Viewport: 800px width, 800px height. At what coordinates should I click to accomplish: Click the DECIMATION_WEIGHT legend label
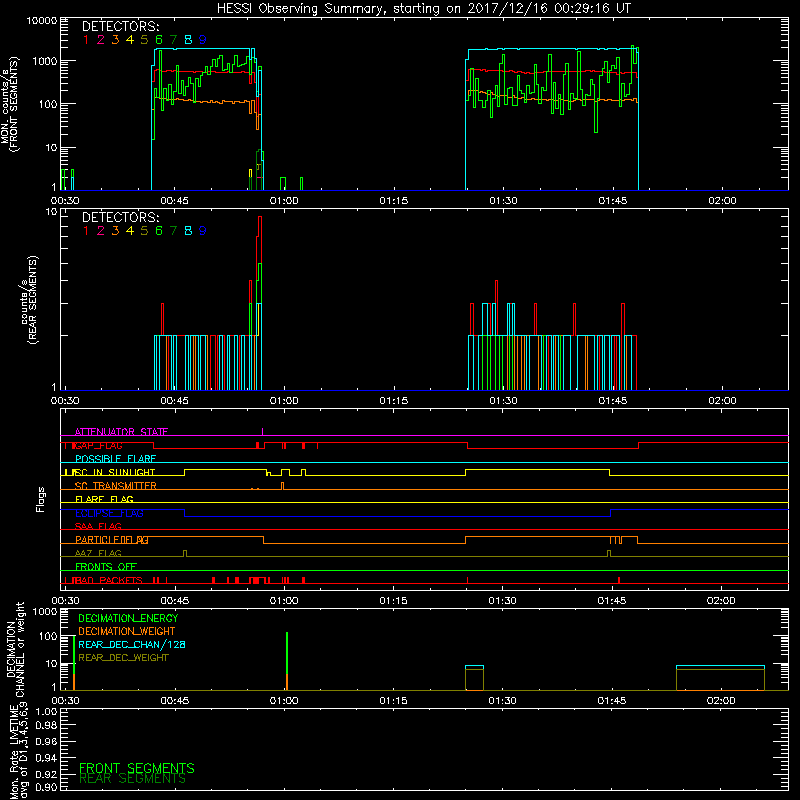tap(127, 631)
